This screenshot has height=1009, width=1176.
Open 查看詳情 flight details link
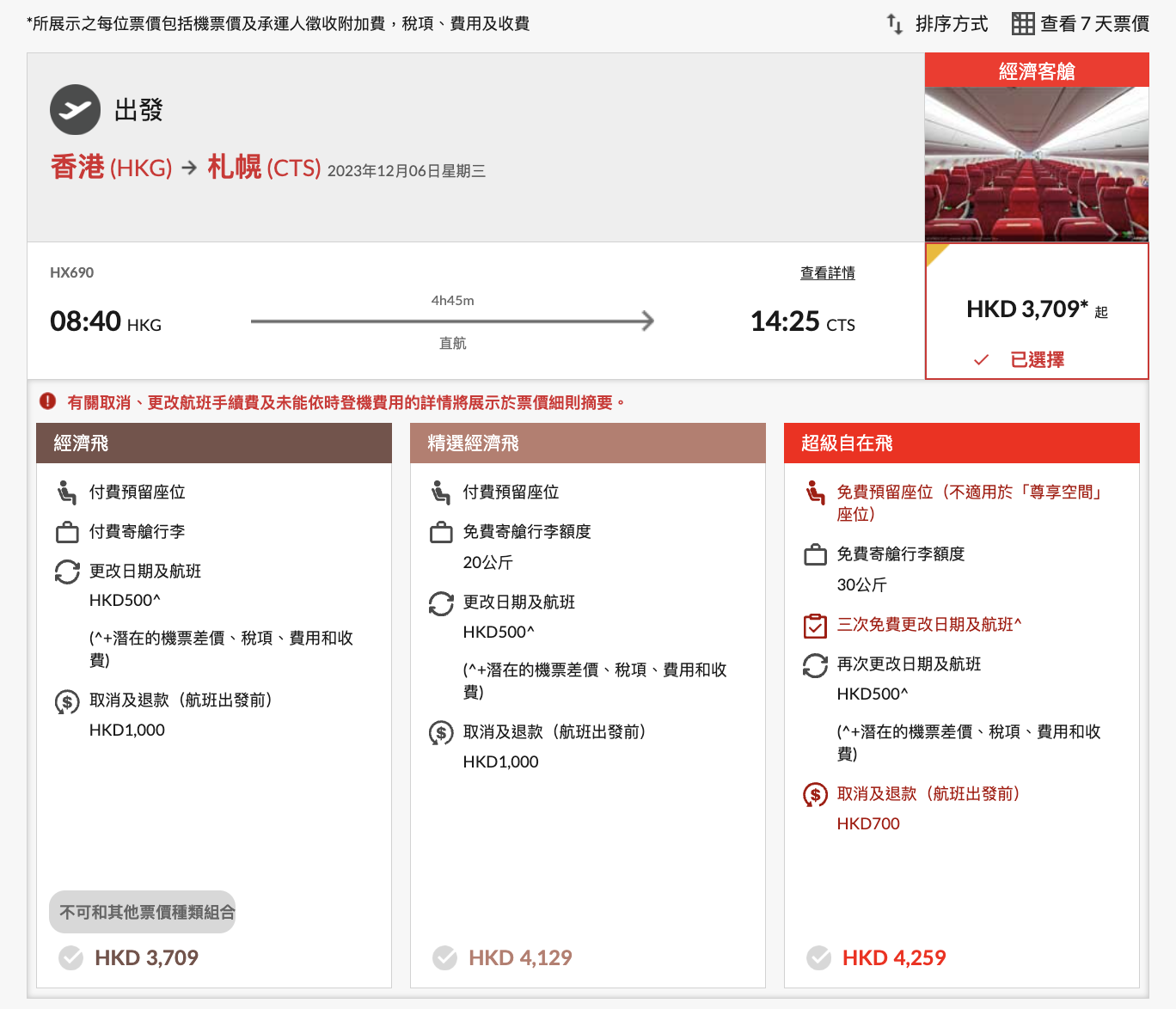(828, 272)
